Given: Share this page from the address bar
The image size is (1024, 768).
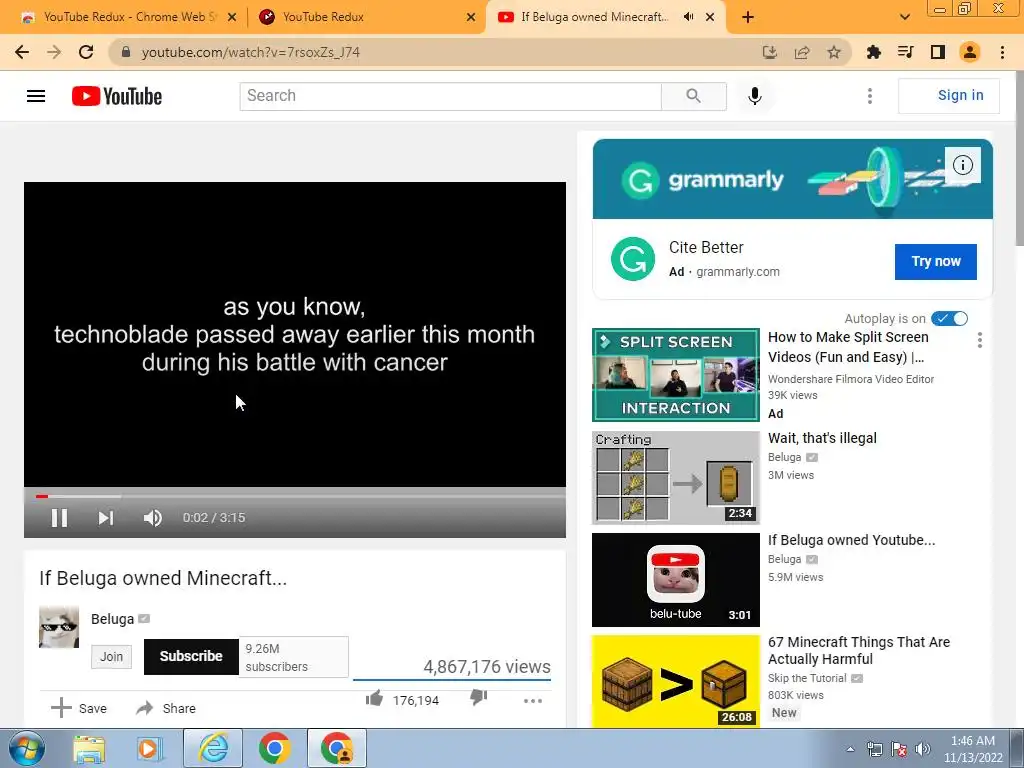Looking at the screenshot, I should (x=802, y=52).
